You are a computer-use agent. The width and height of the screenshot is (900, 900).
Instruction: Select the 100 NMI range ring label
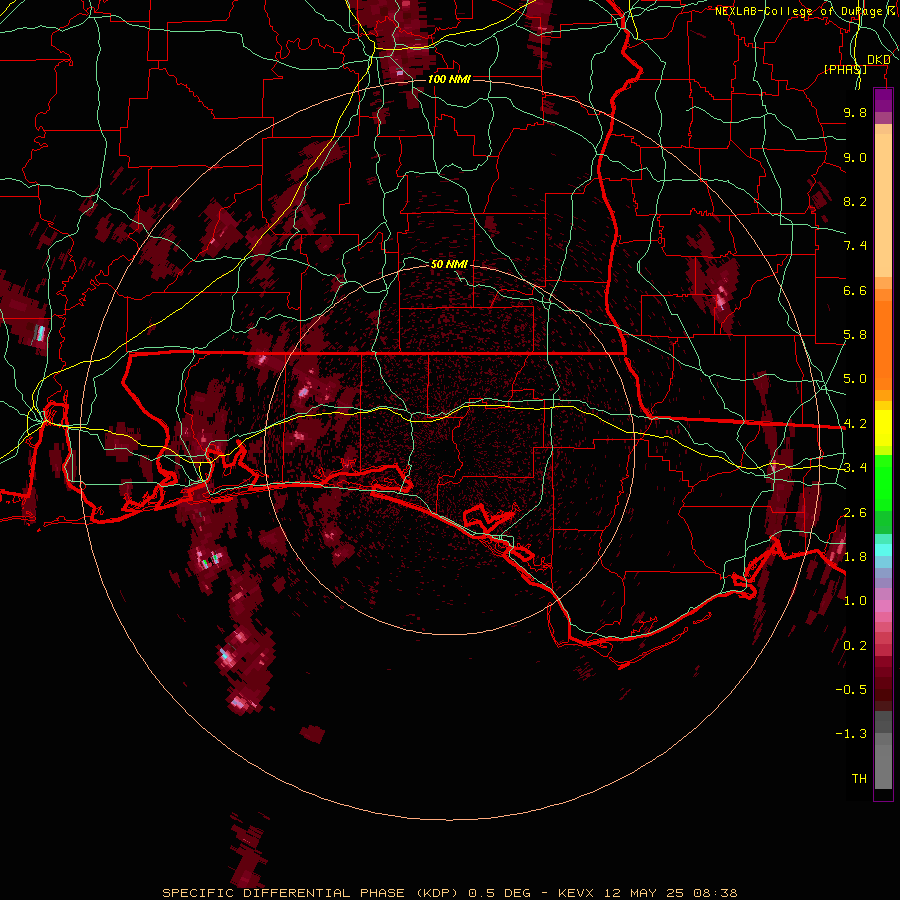(449, 79)
